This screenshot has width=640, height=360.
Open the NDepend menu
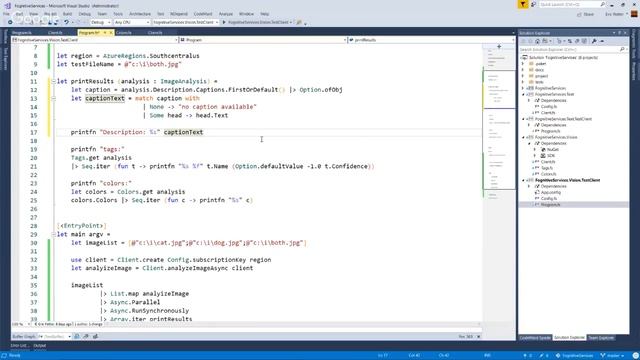click(x=179, y=14)
